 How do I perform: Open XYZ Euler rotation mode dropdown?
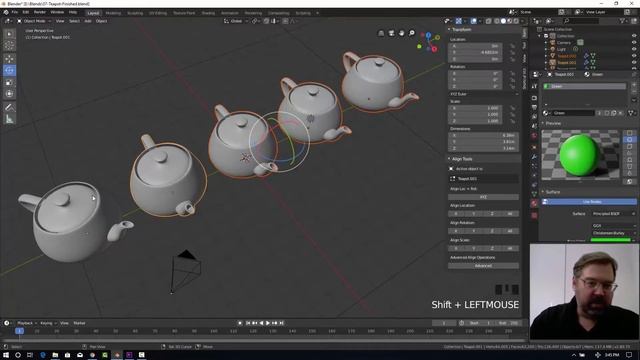[484, 94]
